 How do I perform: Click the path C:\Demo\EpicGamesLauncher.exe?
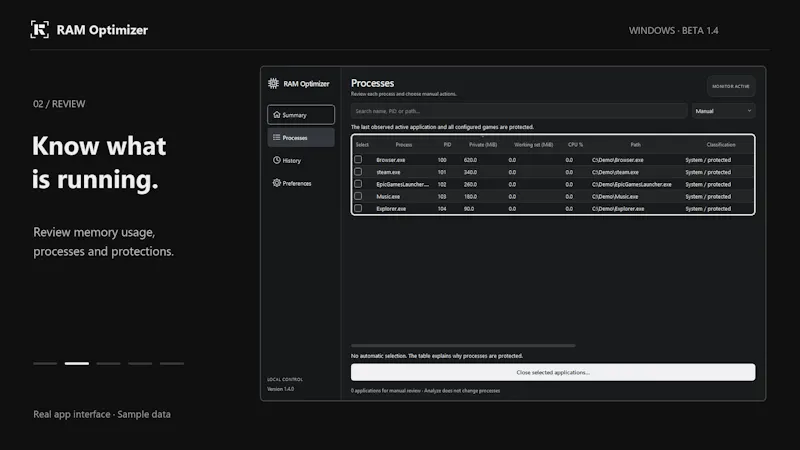coord(632,184)
